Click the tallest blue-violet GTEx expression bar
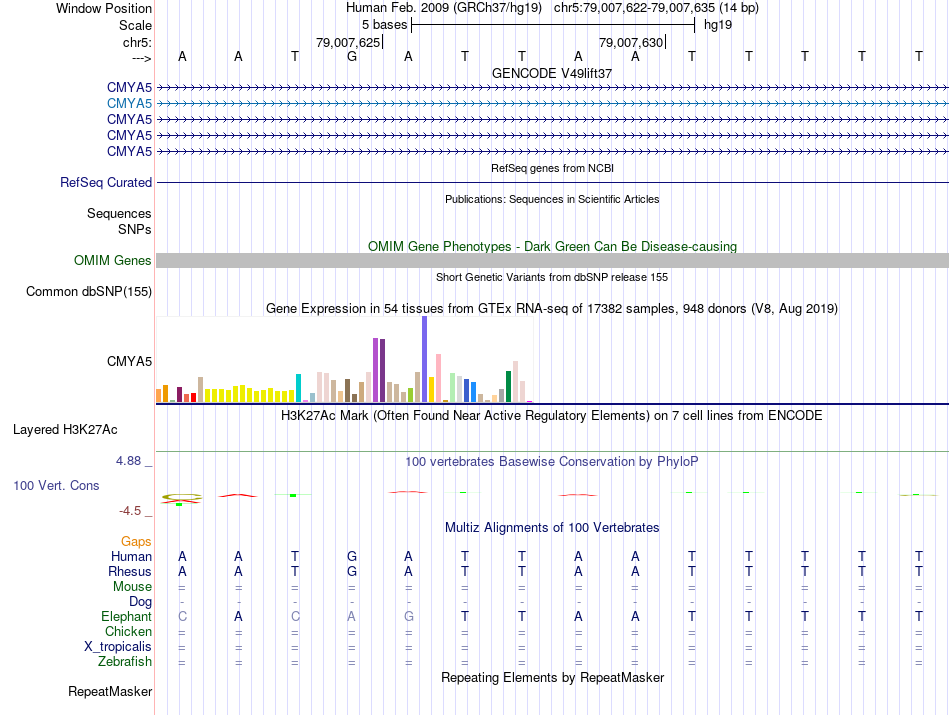Screen dimensions: 950x715 tap(425, 359)
